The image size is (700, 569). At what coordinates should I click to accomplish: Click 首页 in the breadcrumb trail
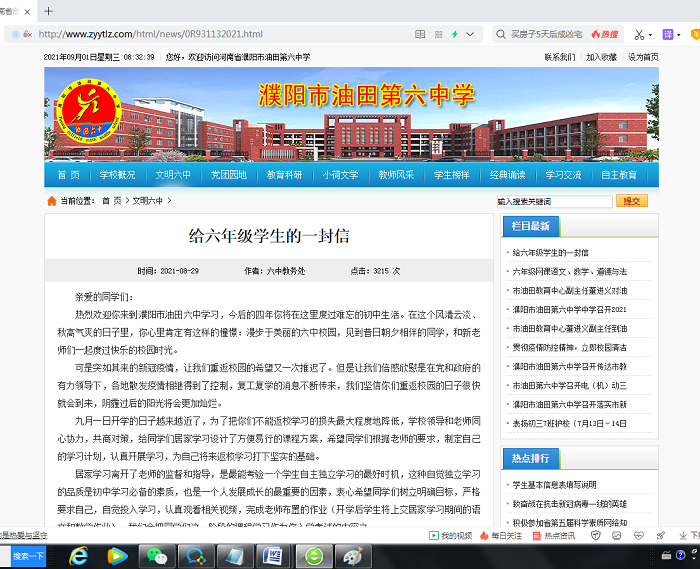click(x=112, y=201)
